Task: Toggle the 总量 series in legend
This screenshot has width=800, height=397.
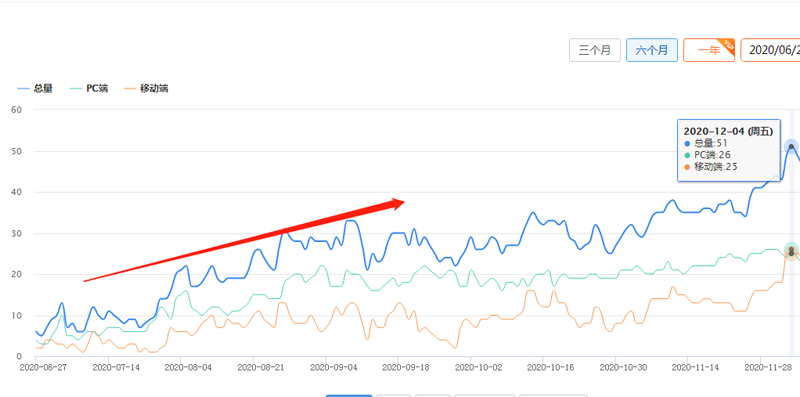Action: (35, 89)
